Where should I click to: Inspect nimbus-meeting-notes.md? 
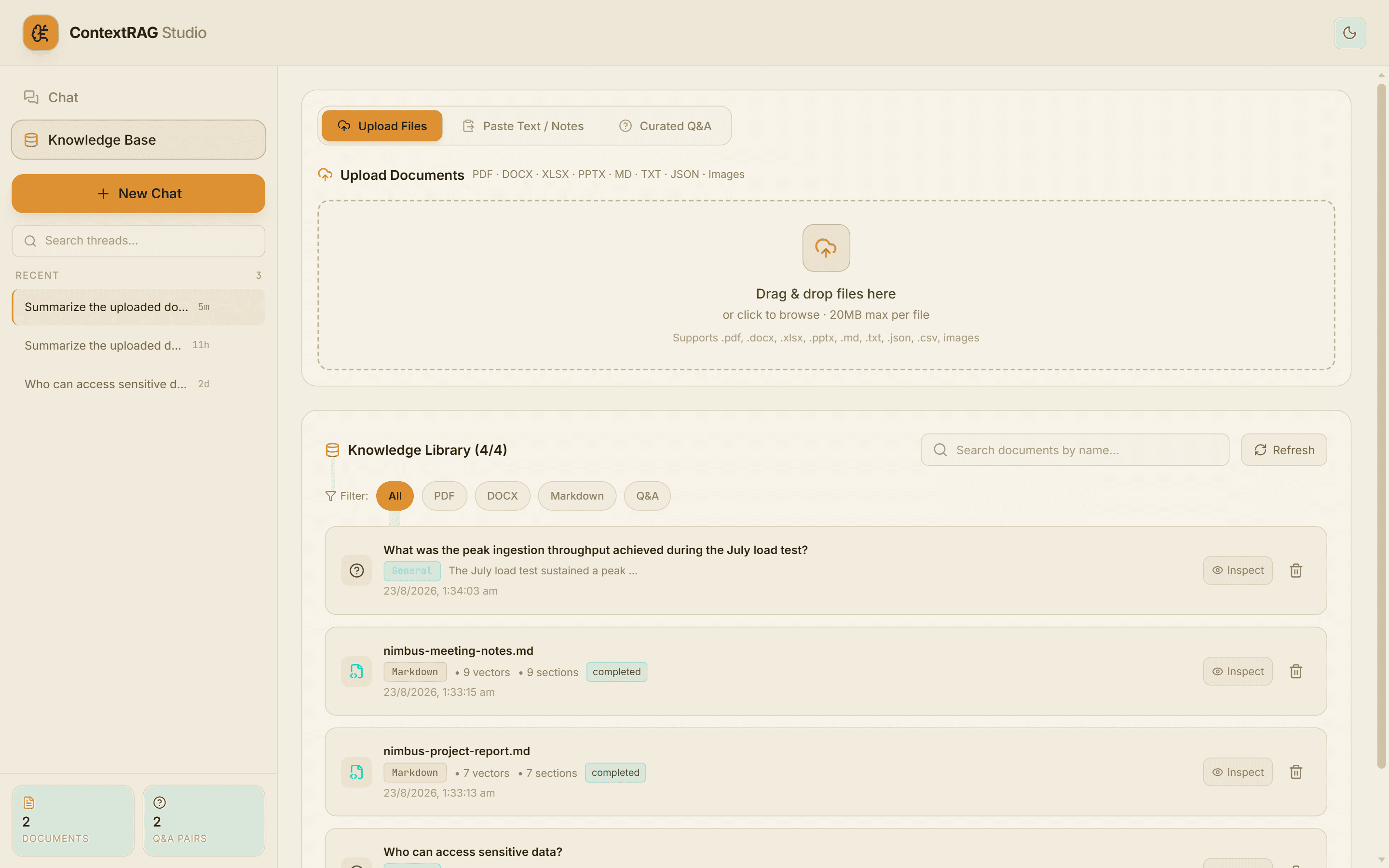[1238, 671]
